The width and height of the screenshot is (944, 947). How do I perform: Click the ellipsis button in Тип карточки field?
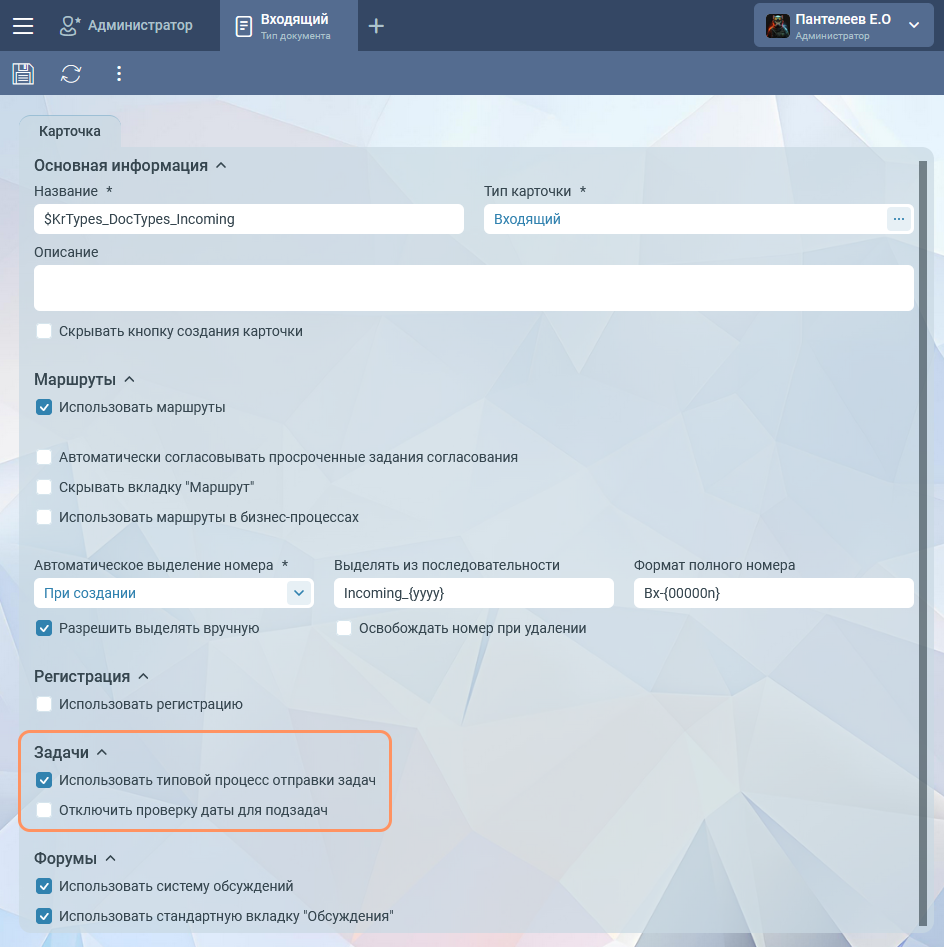(898, 219)
